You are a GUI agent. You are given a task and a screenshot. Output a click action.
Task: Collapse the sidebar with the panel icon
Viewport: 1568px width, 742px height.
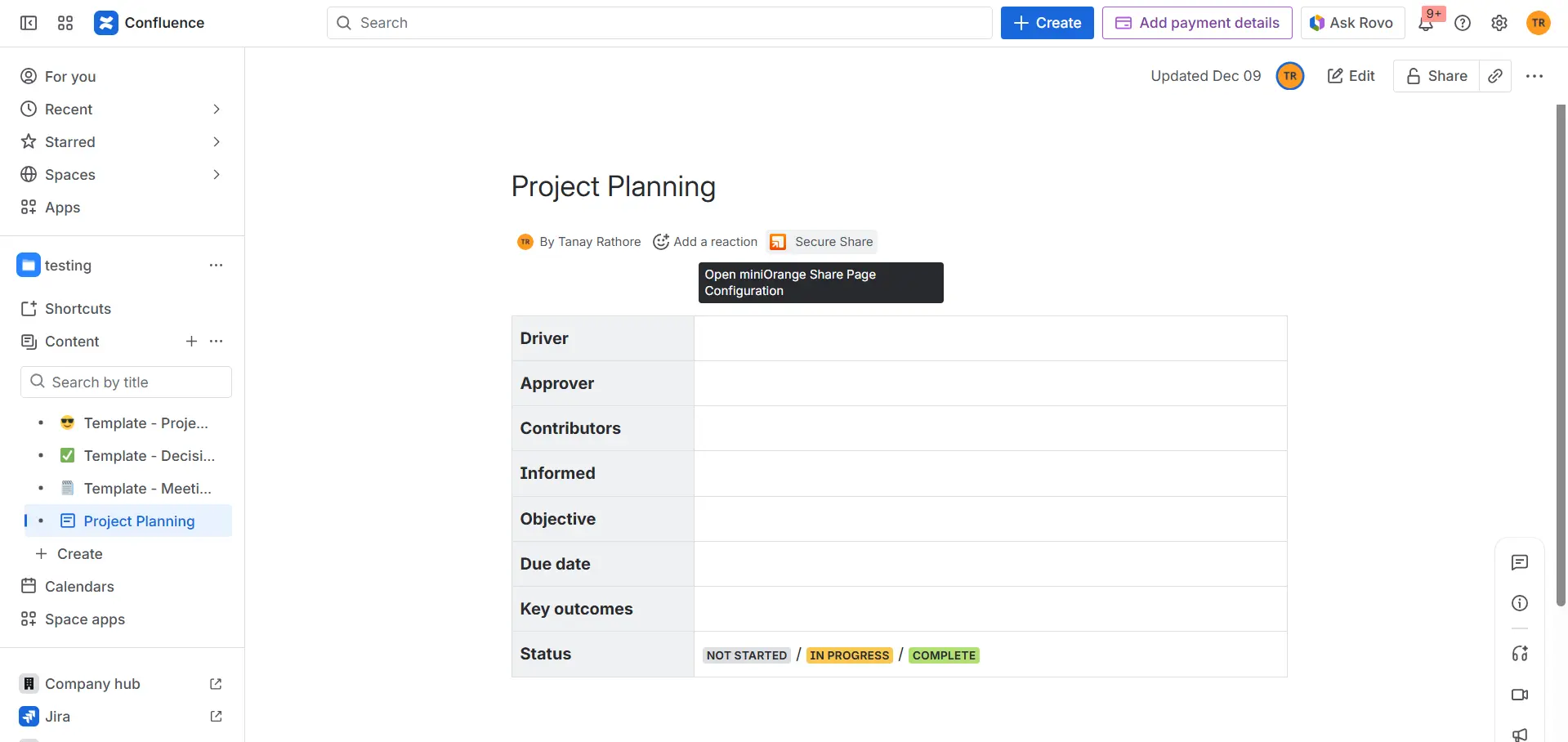click(x=28, y=23)
